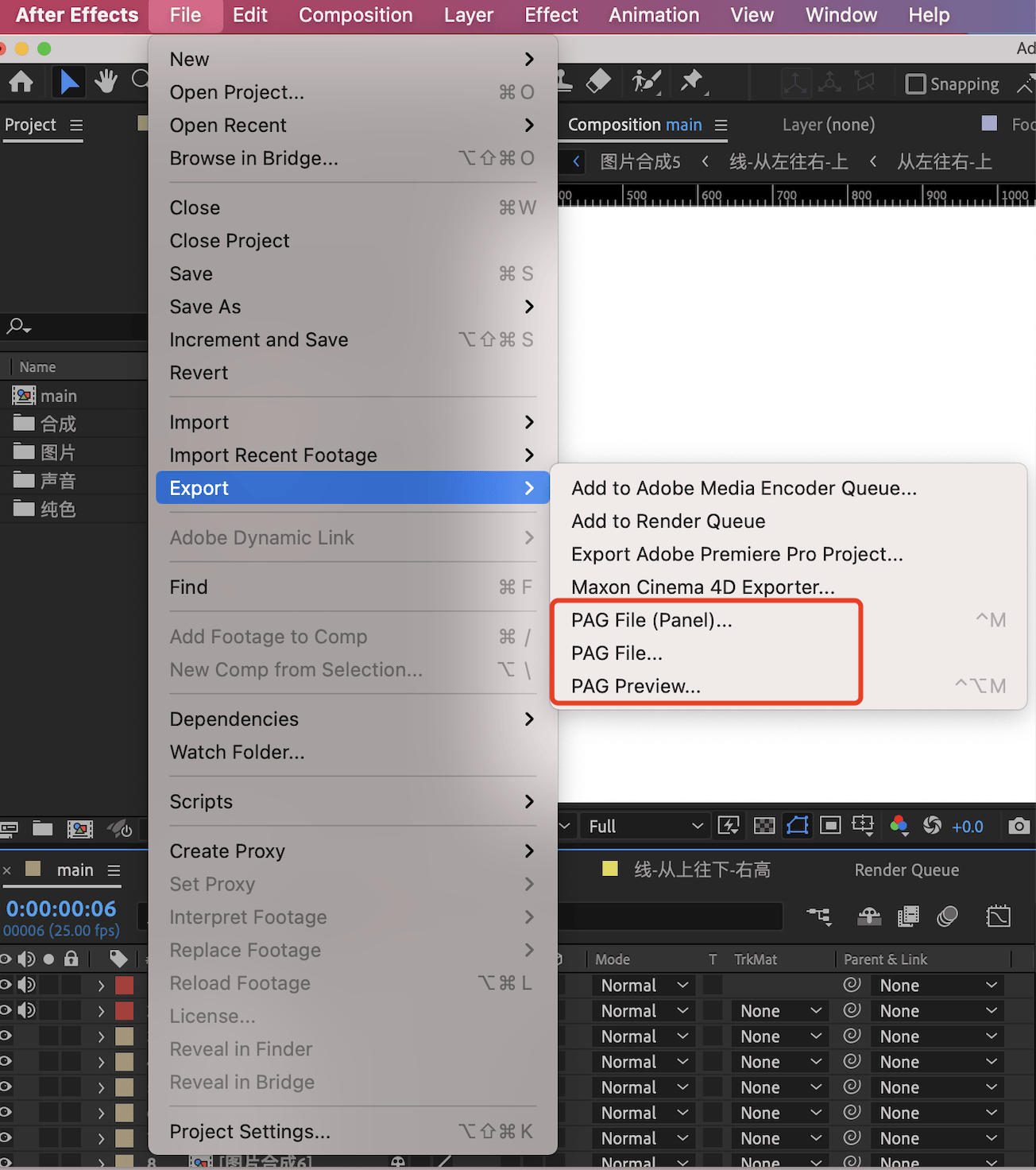This screenshot has width=1036, height=1170.
Task: Click the New Folder icon in Project panel
Action: (x=43, y=829)
